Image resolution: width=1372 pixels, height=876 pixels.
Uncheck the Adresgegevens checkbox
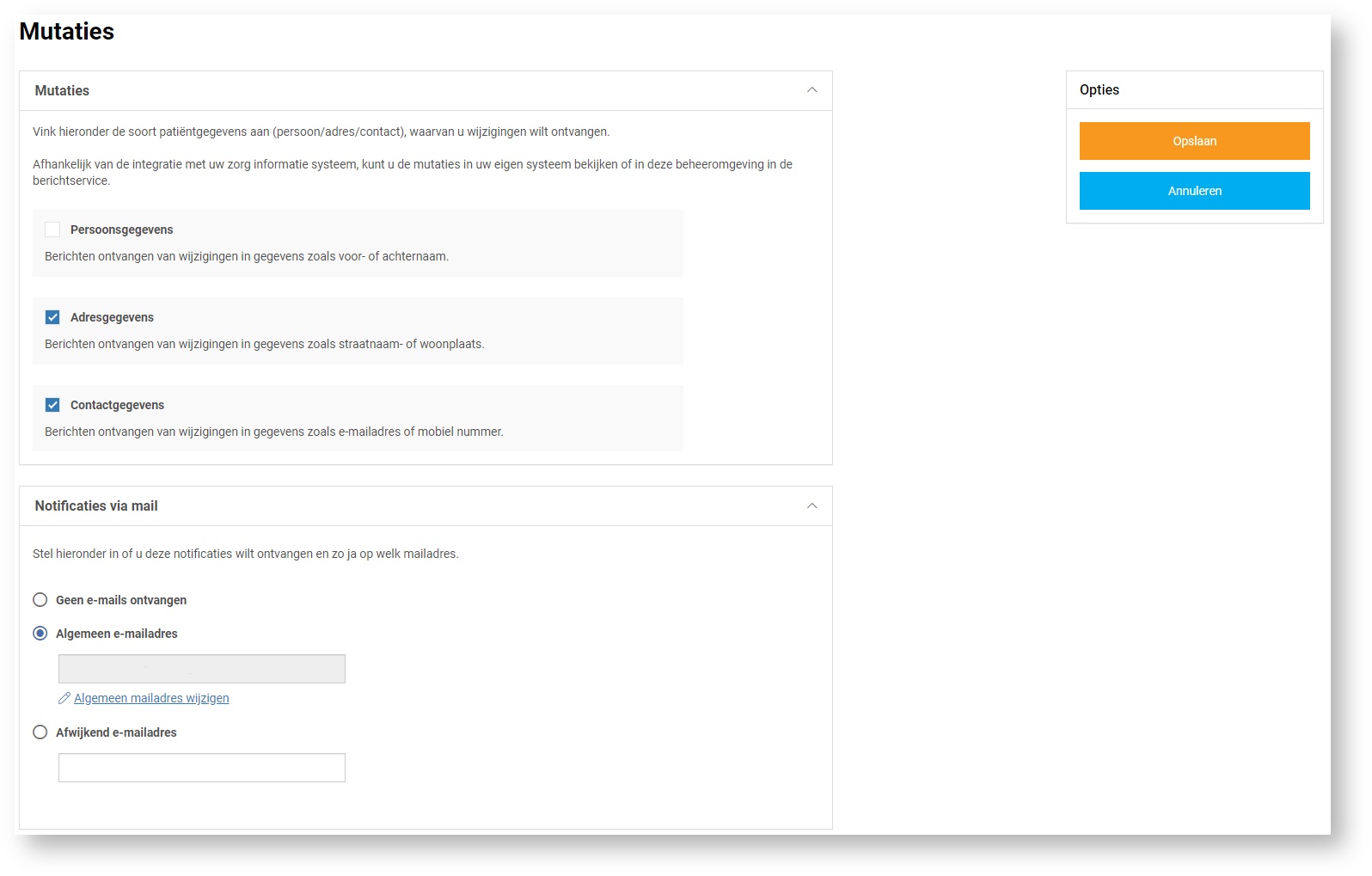click(52, 317)
